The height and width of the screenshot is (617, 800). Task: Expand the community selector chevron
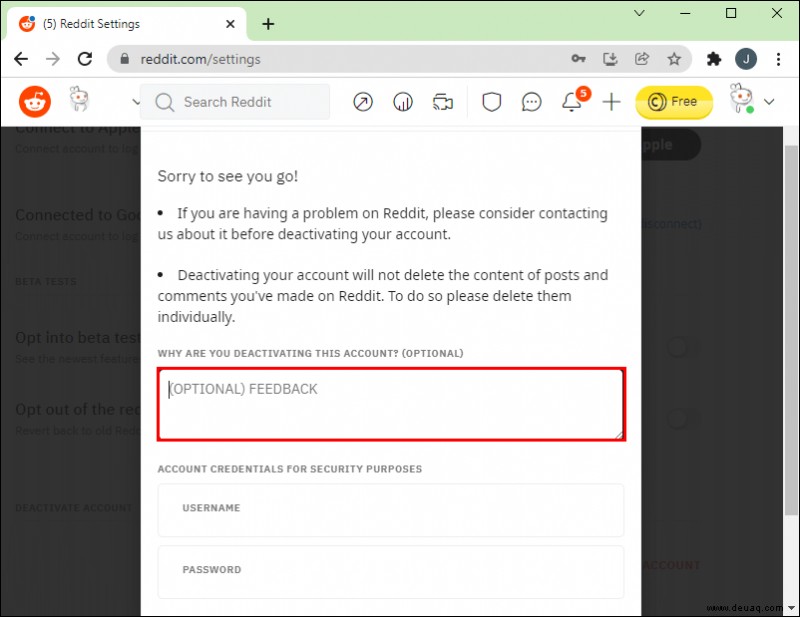click(136, 102)
